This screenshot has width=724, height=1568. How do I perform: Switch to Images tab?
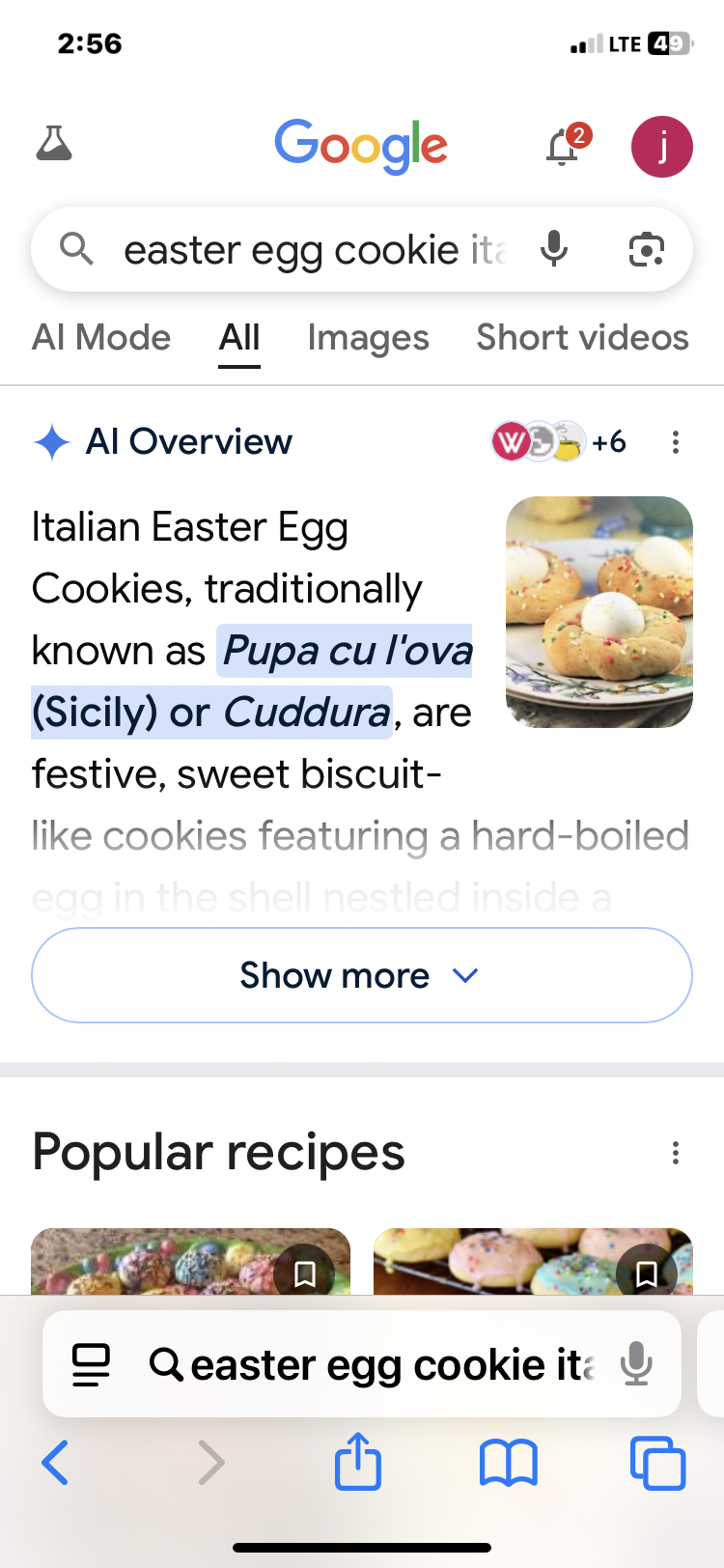368,338
